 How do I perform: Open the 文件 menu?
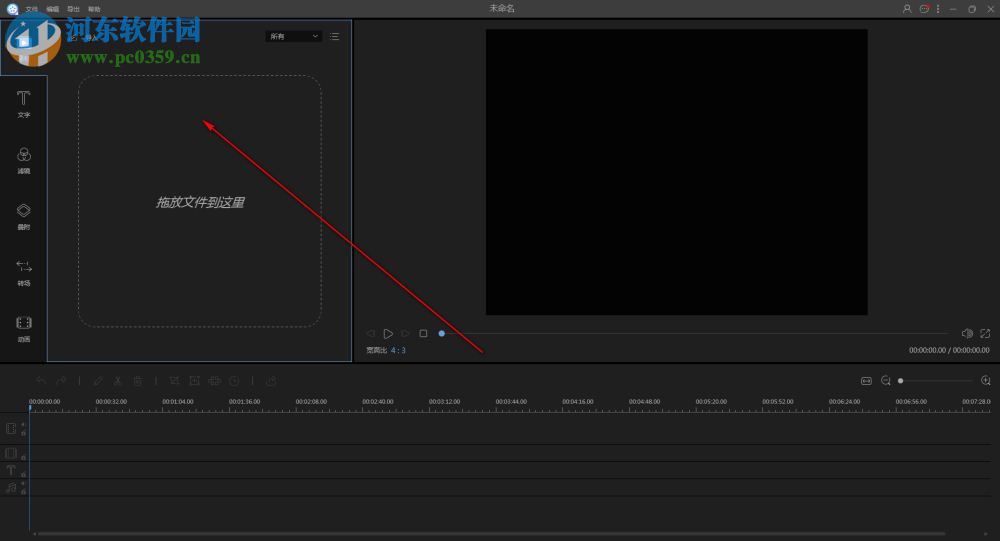click(32, 9)
